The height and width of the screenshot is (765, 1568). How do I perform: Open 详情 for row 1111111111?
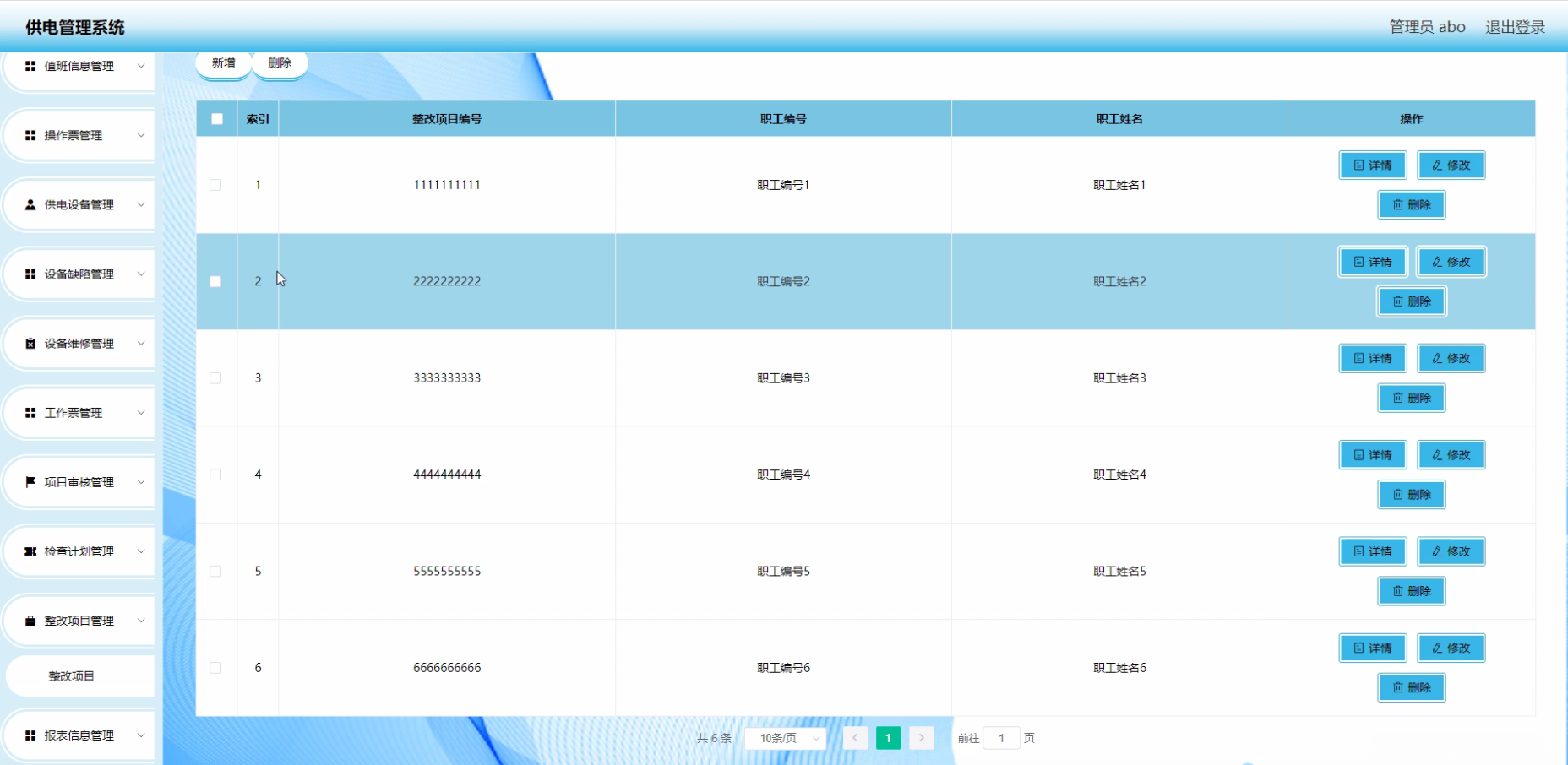(x=1373, y=165)
